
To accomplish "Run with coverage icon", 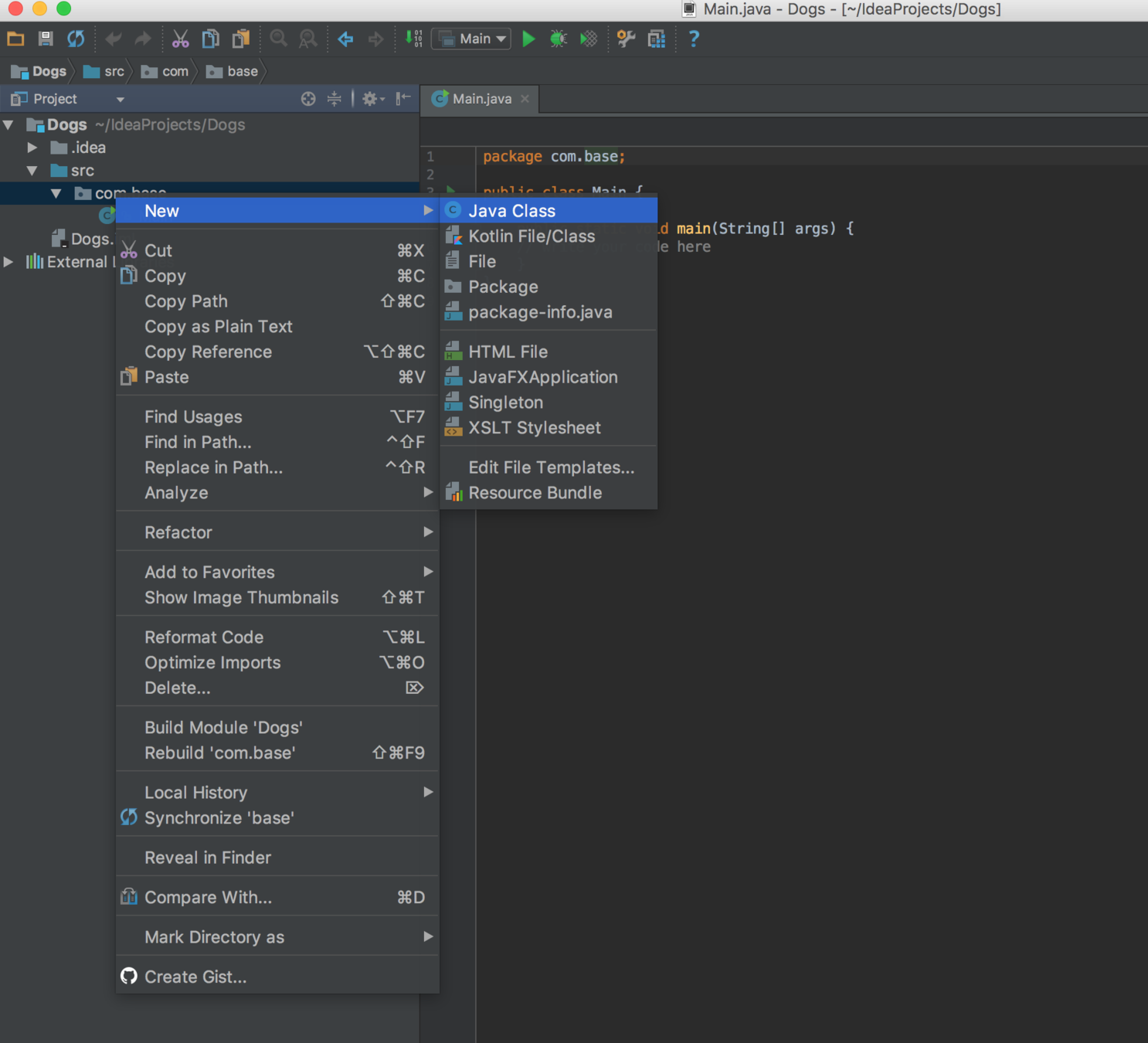I will [x=589, y=39].
